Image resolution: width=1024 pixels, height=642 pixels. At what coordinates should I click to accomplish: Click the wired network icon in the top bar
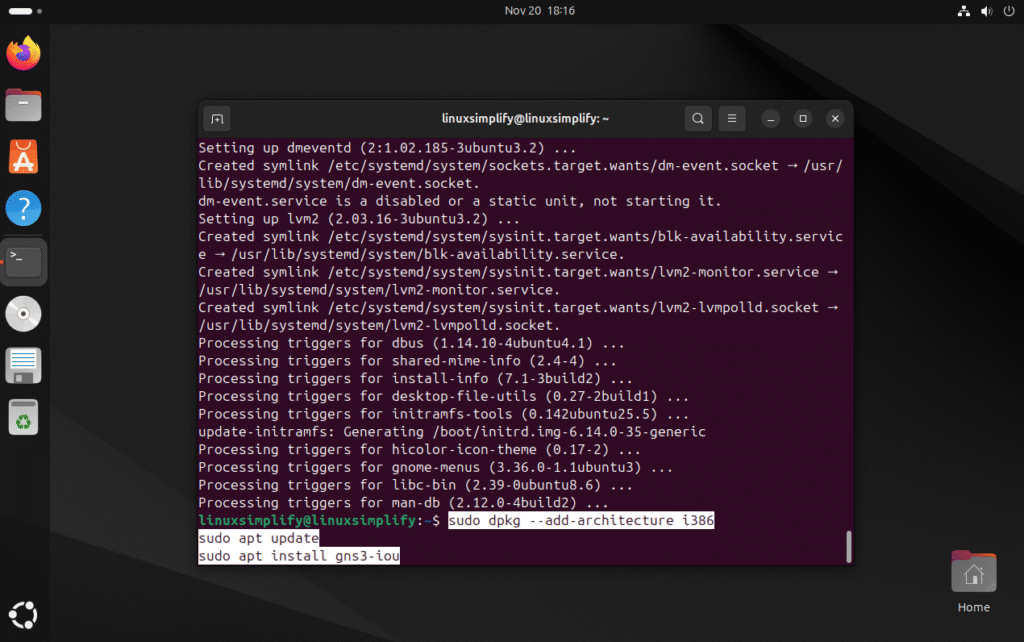964,11
